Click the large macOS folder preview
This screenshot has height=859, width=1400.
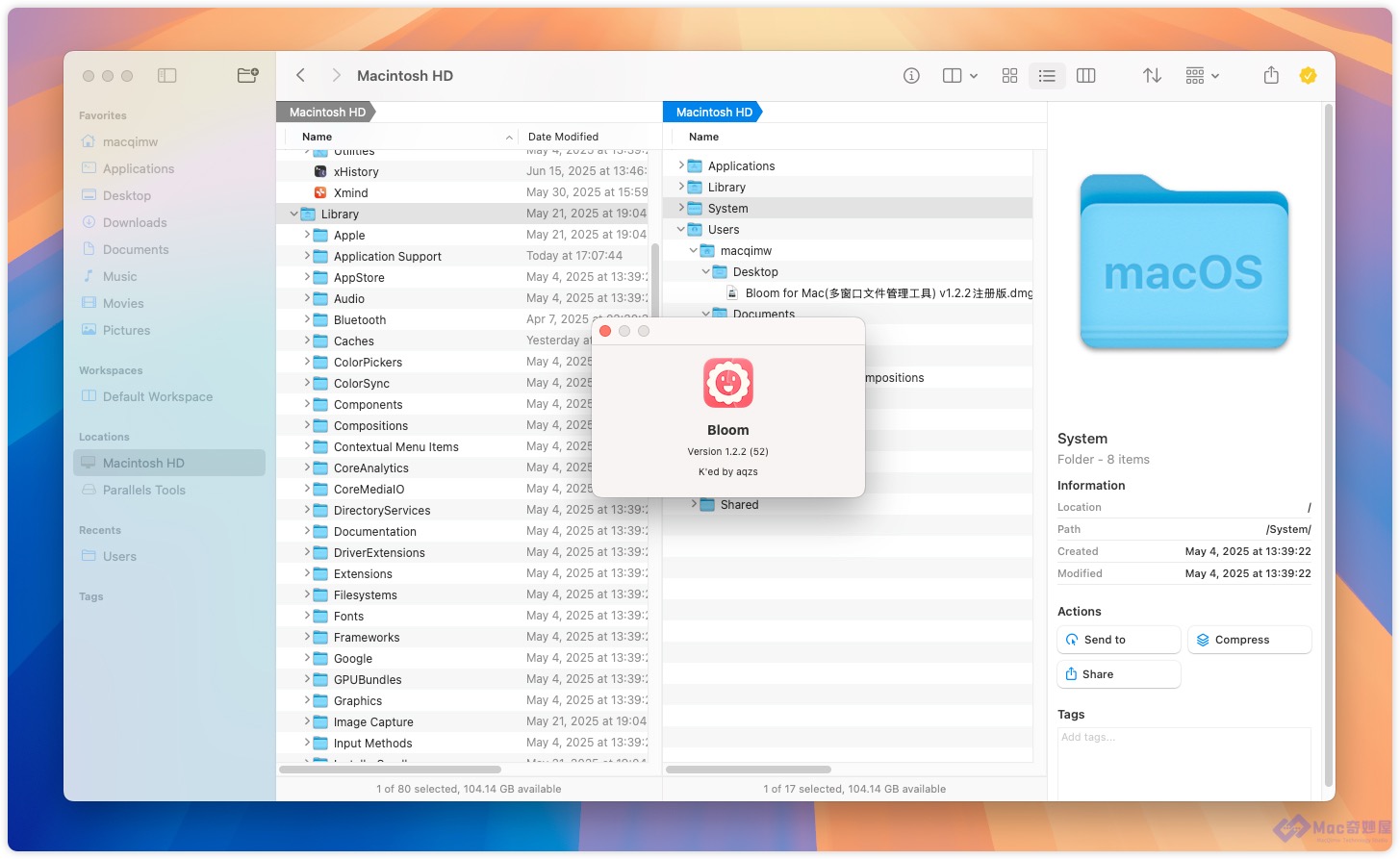pos(1184,262)
